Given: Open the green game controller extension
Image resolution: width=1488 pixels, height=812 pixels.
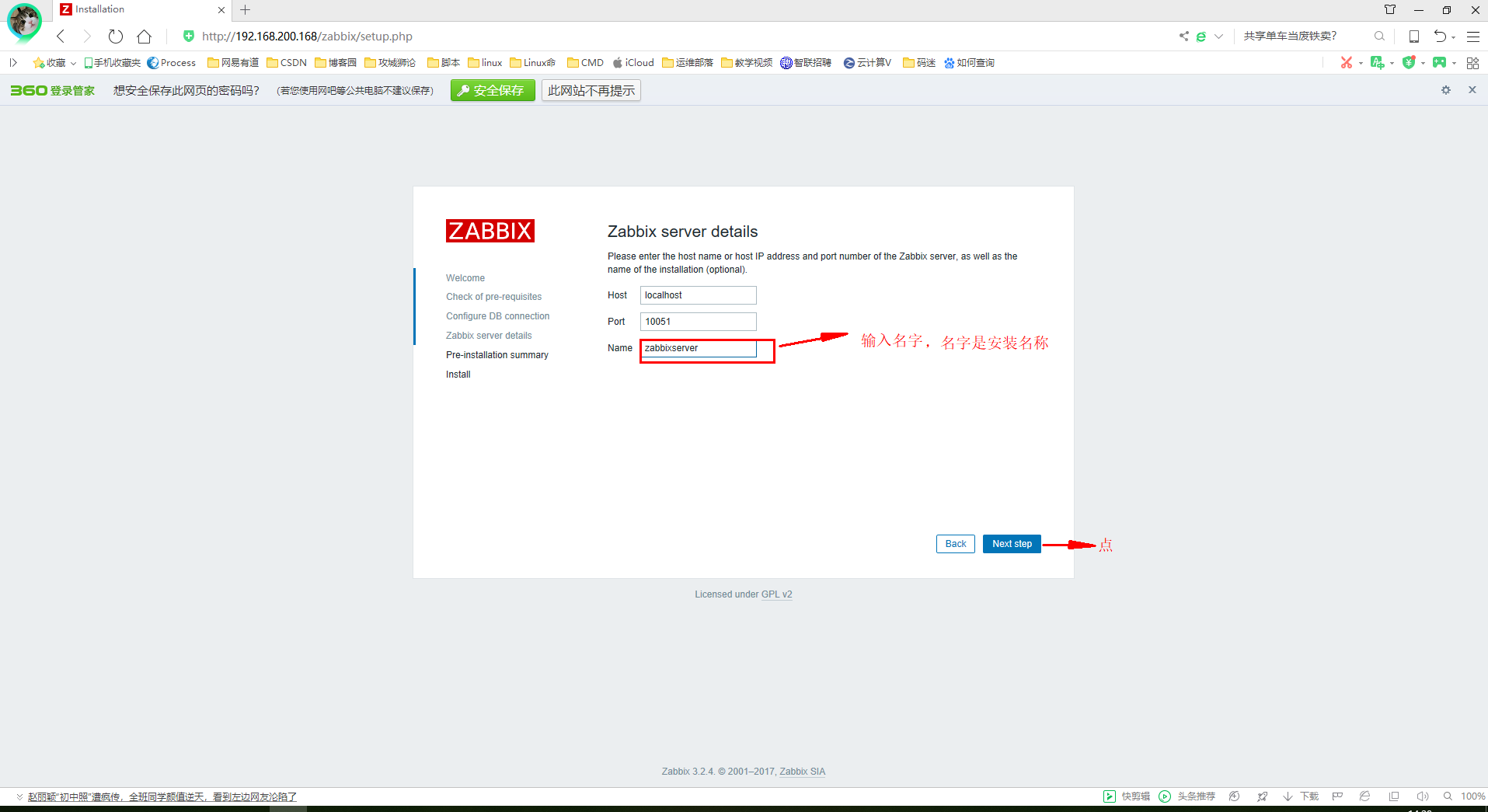Looking at the screenshot, I should pos(1440,62).
